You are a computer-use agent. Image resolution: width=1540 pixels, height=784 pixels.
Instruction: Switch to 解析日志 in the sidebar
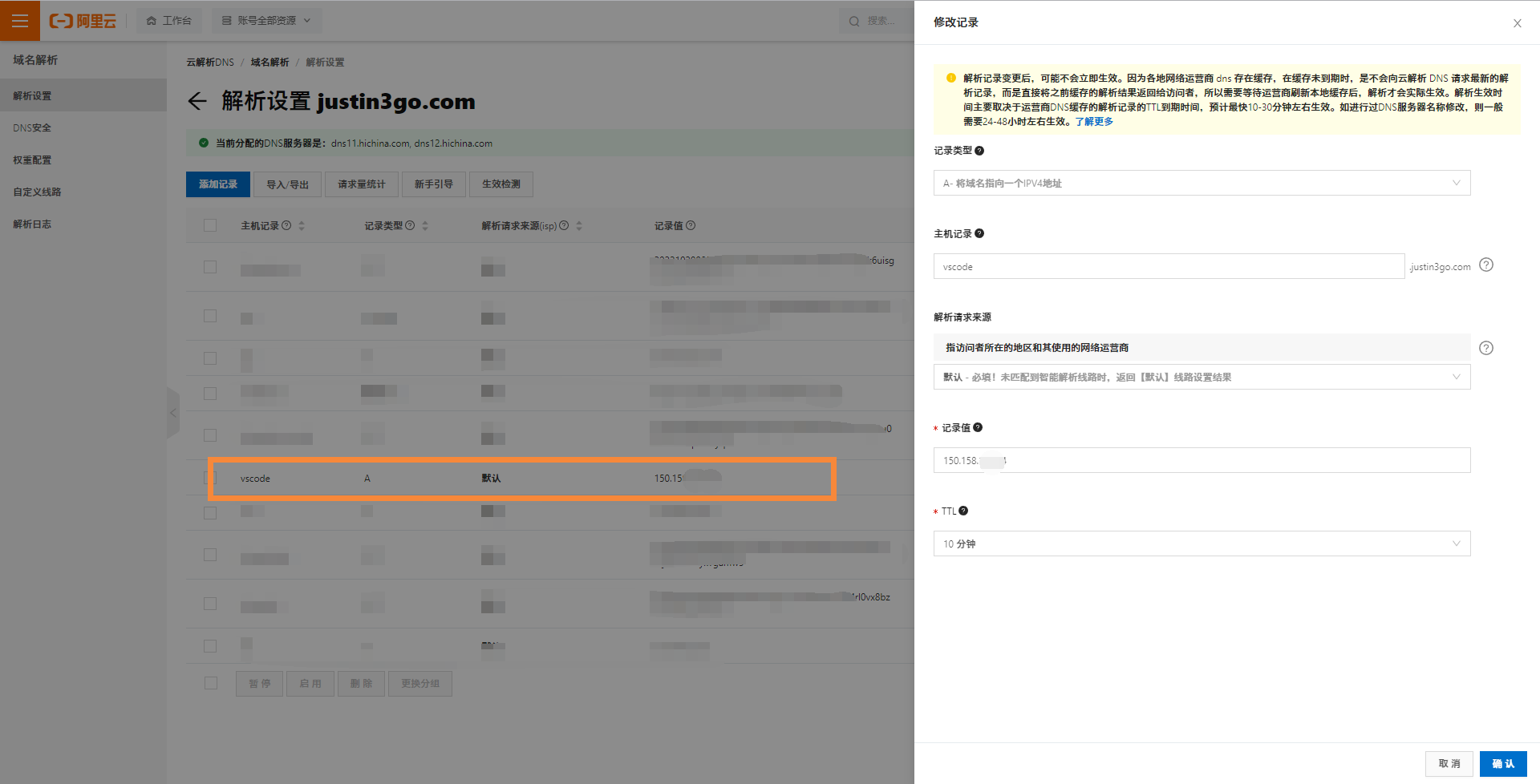[x=32, y=224]
